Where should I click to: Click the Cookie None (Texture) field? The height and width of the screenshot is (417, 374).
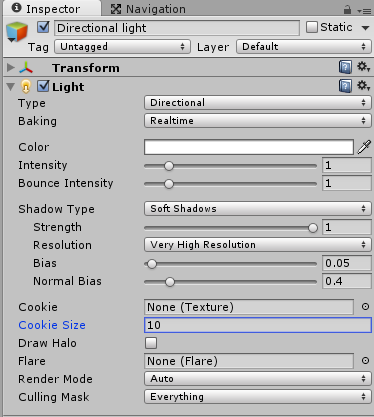click(249, 307)
